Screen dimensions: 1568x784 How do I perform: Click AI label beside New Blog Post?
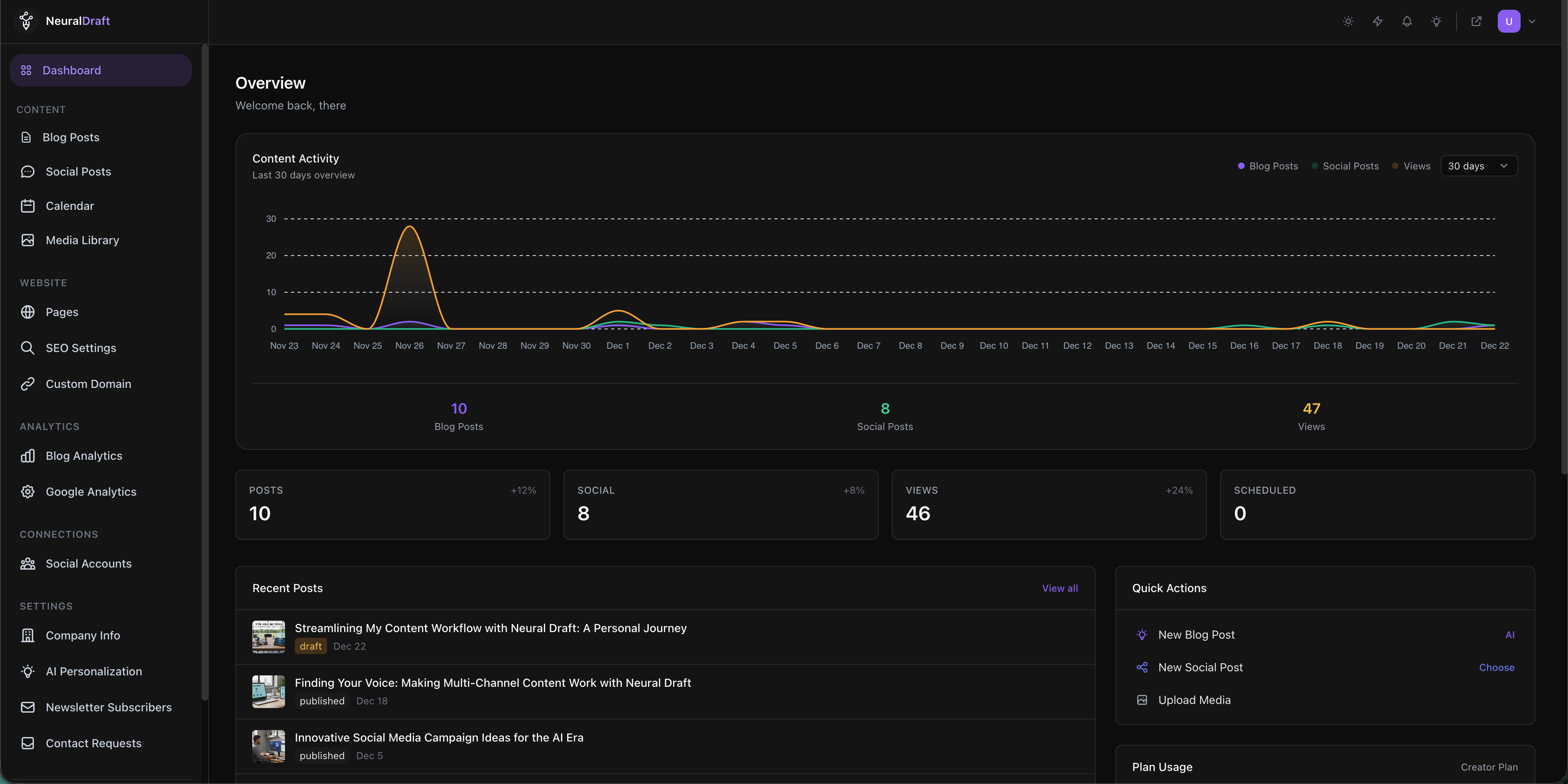(1510, 635)
